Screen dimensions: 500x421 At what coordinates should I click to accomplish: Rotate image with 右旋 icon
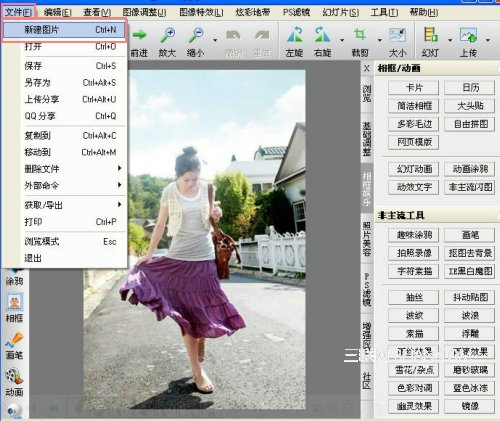(x=322, y=34)
